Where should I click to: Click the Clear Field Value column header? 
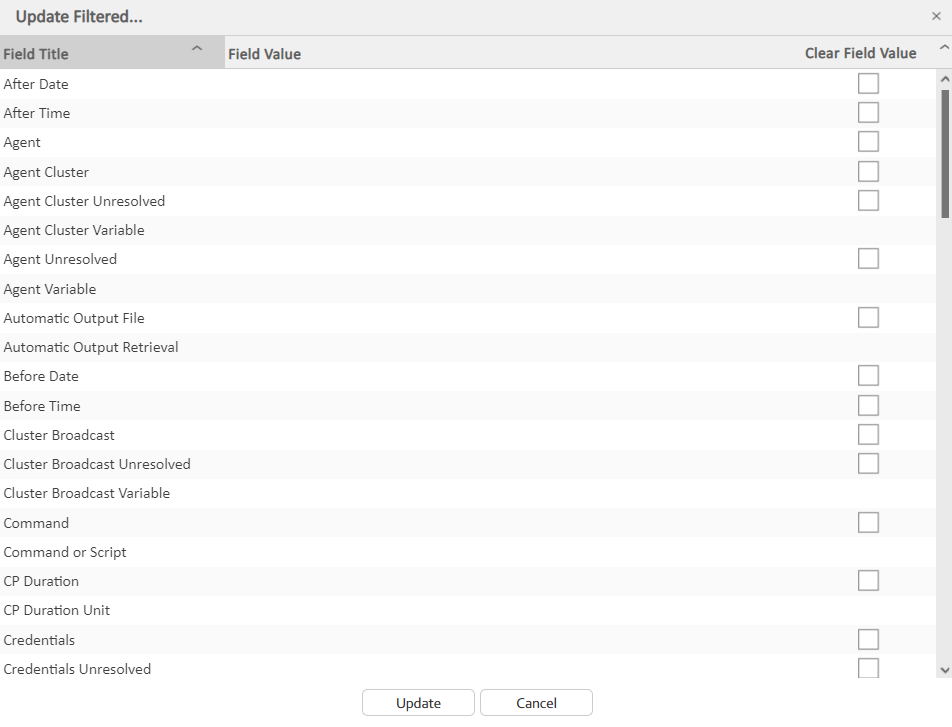coord(860,54)
